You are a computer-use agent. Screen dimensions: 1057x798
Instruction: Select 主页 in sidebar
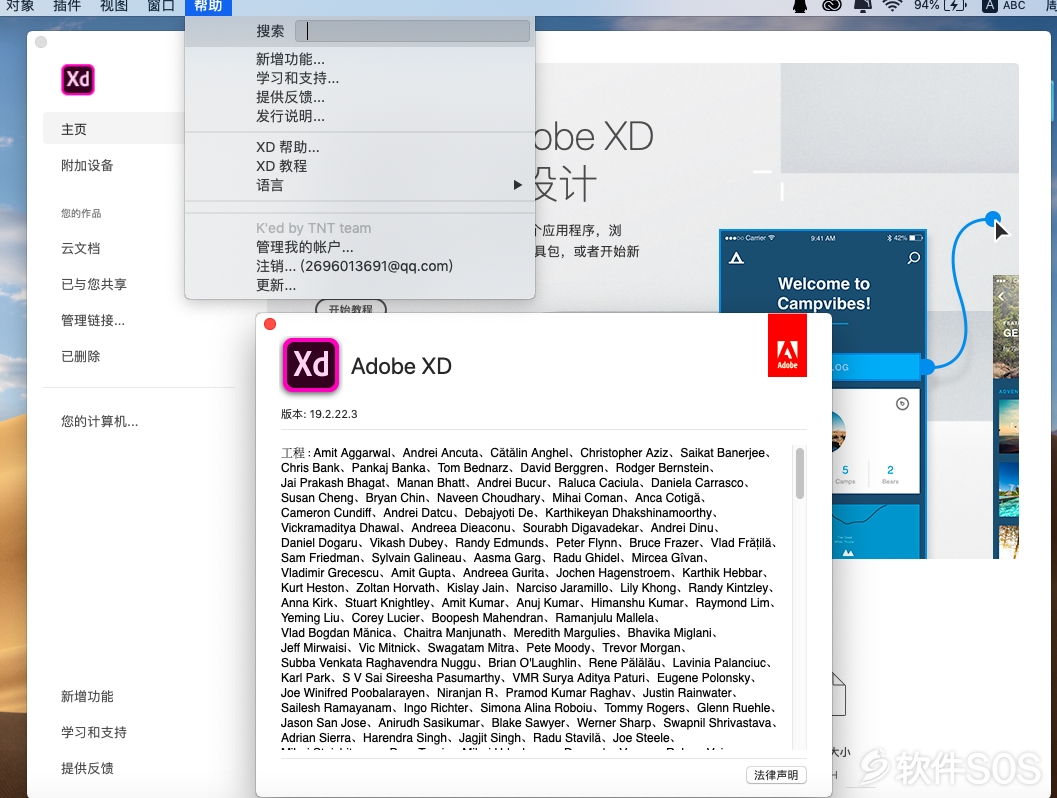(x=114, y=129)
